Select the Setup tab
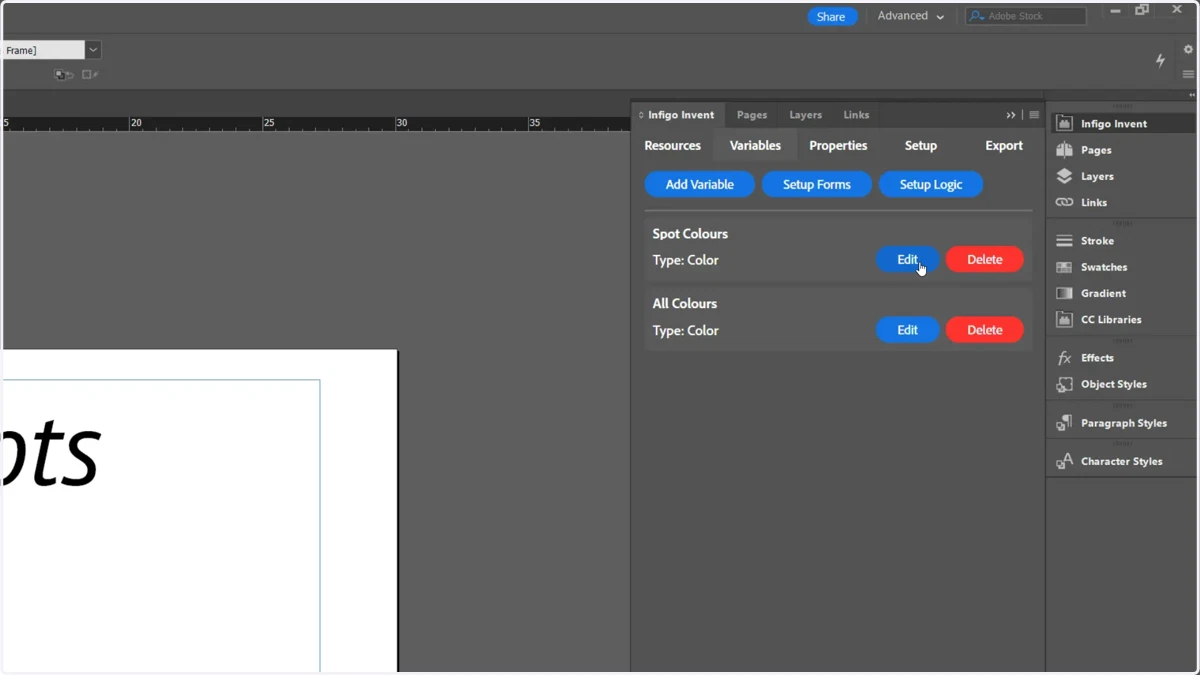The width and height of the screenshot is (1200, 675). coord(921,146)
